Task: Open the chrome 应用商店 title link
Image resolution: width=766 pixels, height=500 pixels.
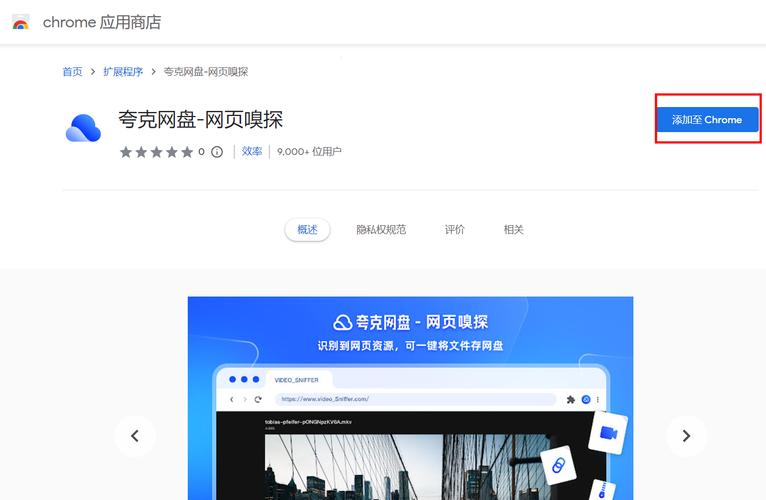Action: 102,22
